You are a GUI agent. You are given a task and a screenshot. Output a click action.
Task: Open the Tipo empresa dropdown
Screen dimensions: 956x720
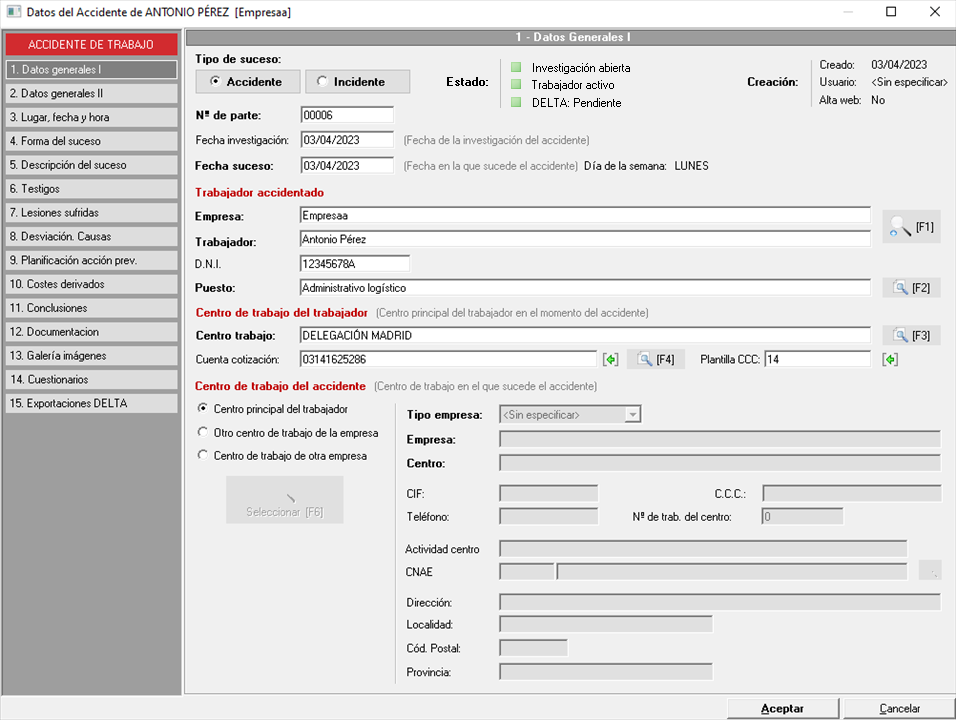coord(631,414)
